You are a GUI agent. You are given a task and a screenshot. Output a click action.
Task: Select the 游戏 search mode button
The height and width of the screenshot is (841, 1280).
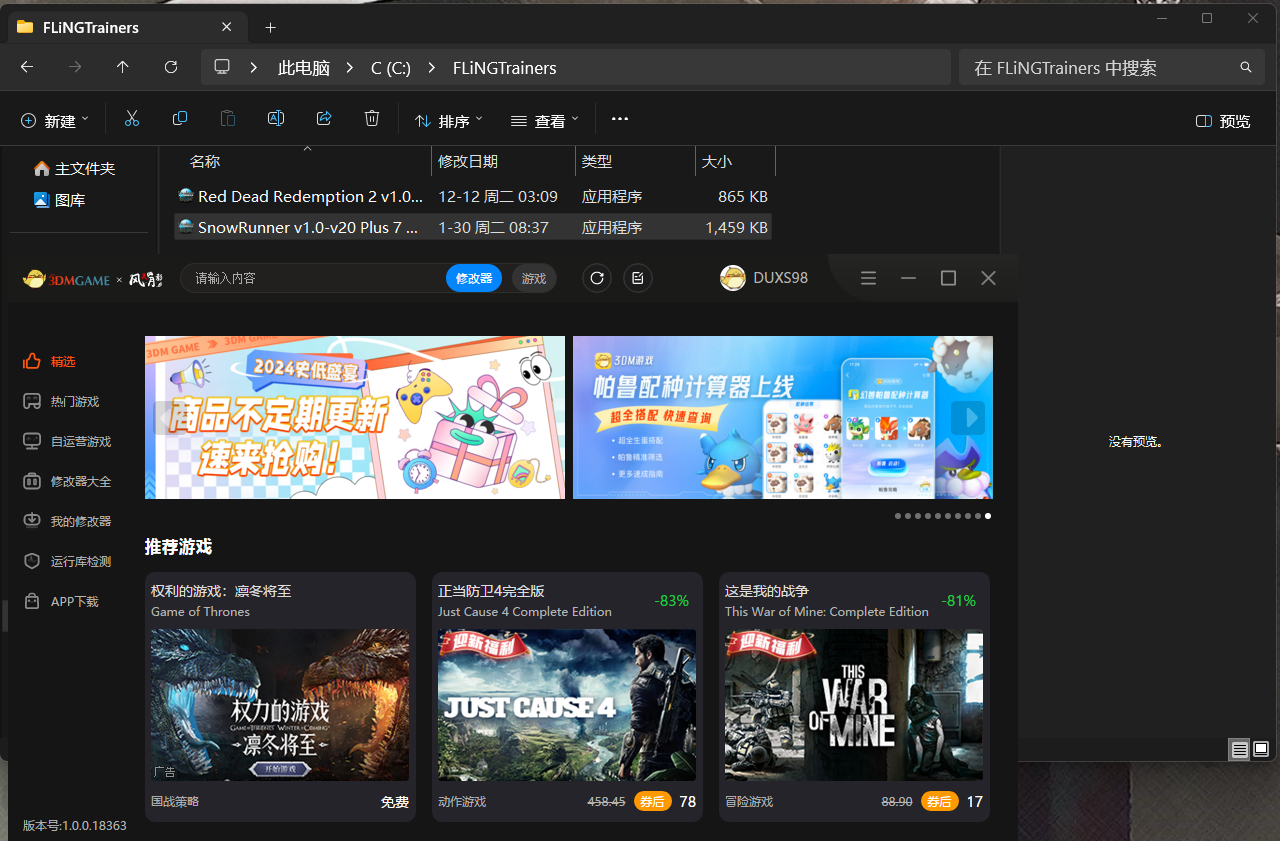(x=534, y=278)
